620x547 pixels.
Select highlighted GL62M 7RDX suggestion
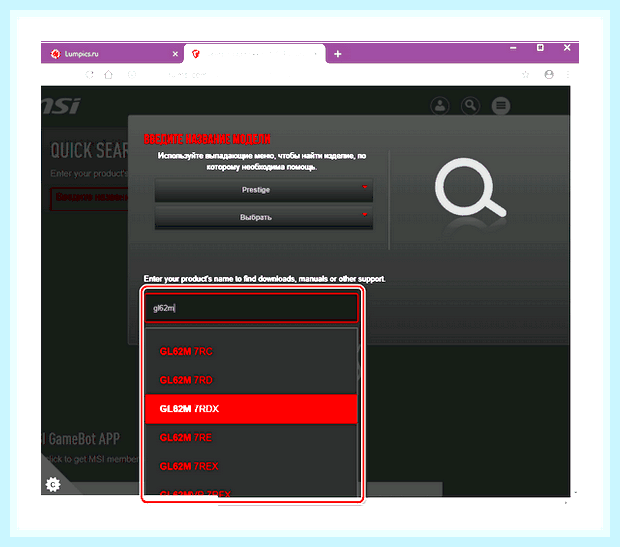[251, 409]
